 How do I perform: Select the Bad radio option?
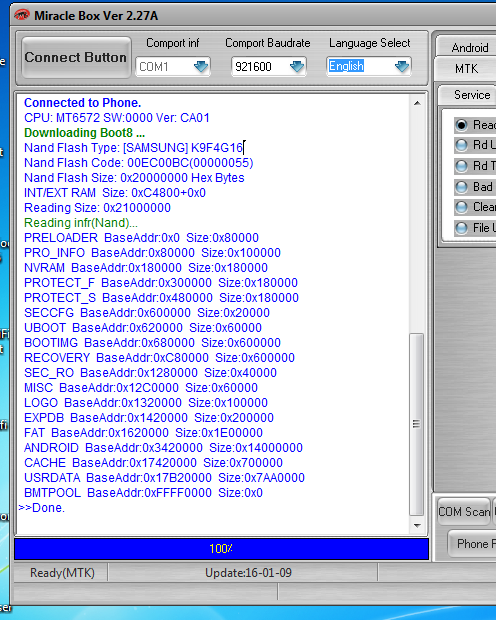461,186
